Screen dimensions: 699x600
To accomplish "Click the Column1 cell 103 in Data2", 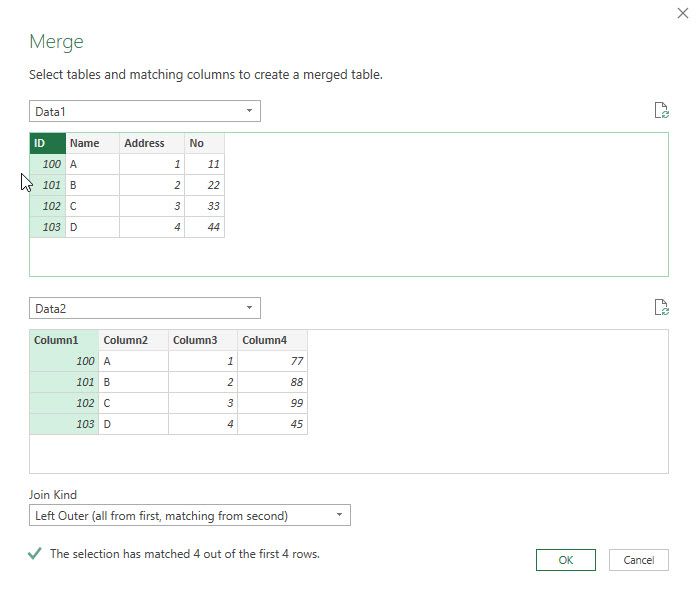I will pos(64,424).
